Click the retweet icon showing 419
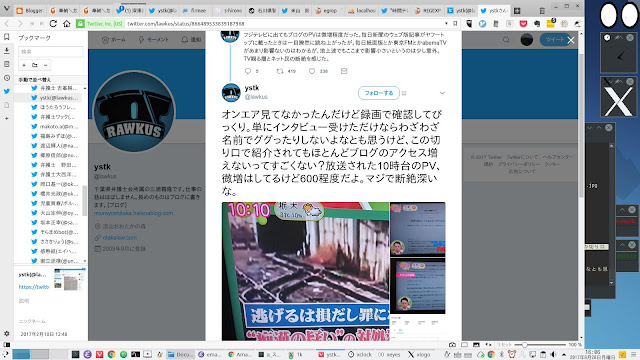 (x=280, y=71)
